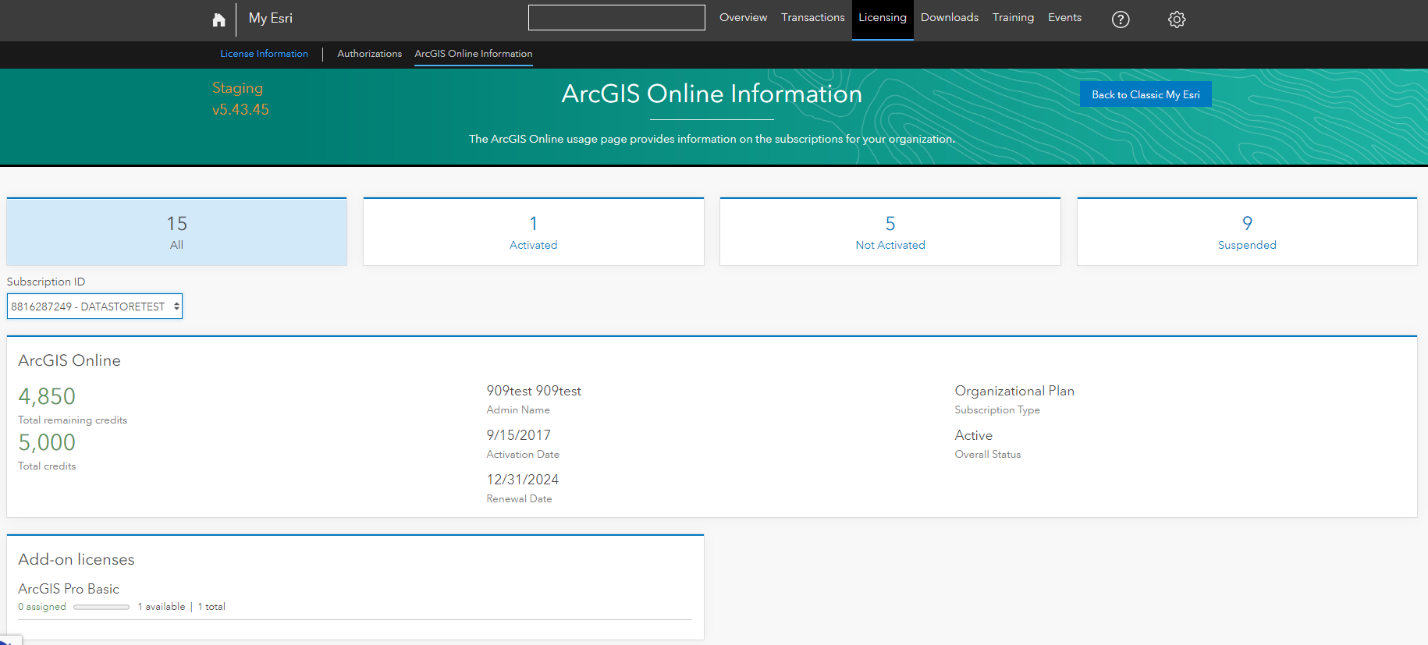Click the Back to Classic My Esri button

pyautogui.click(x=1145, y=94)
